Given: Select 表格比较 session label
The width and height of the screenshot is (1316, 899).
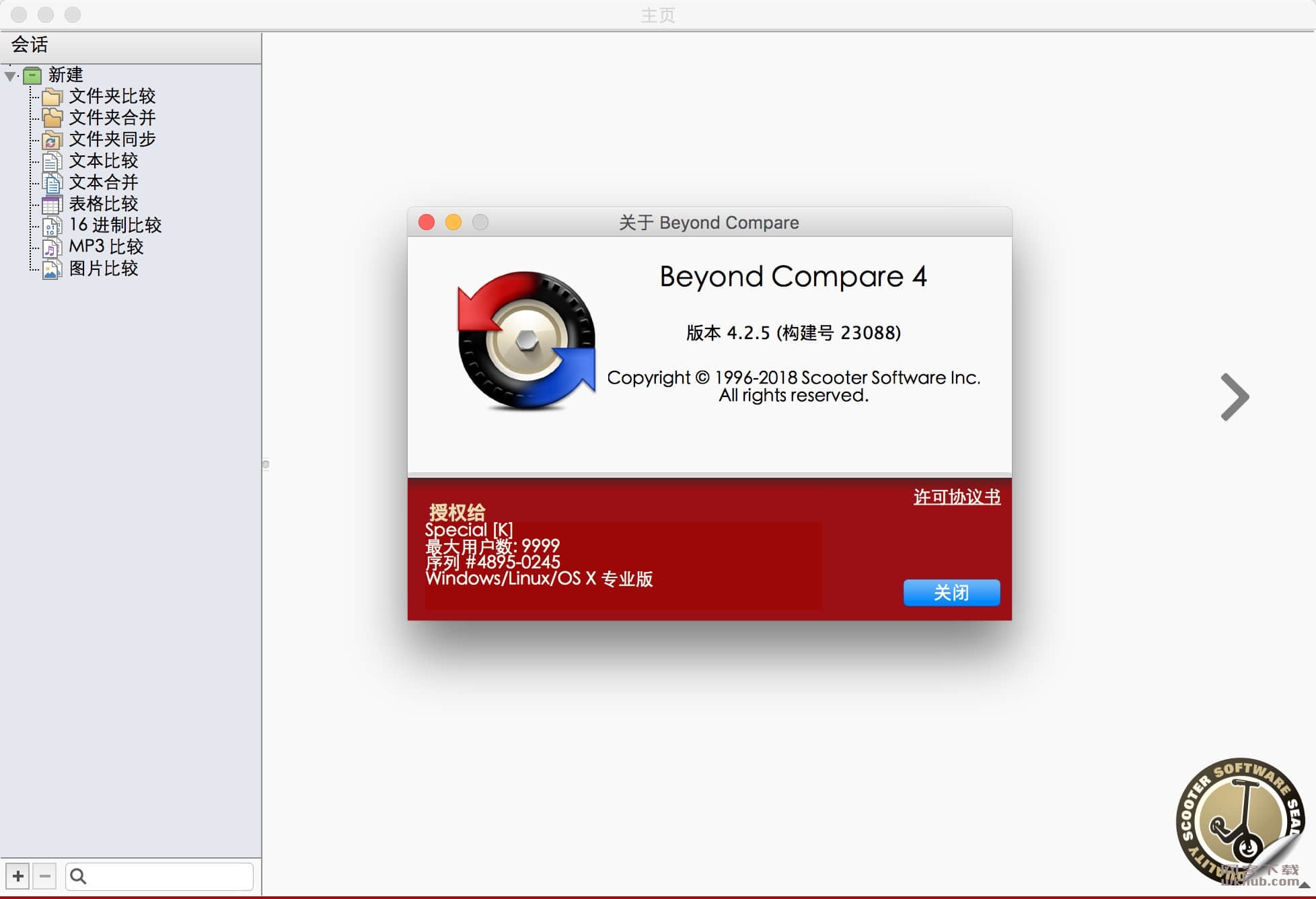Looking at the screenshot, I should (x=104, y=204).
